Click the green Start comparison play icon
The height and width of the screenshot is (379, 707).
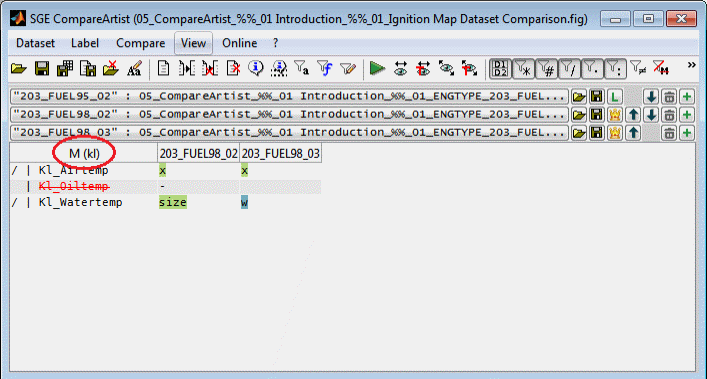377,68
